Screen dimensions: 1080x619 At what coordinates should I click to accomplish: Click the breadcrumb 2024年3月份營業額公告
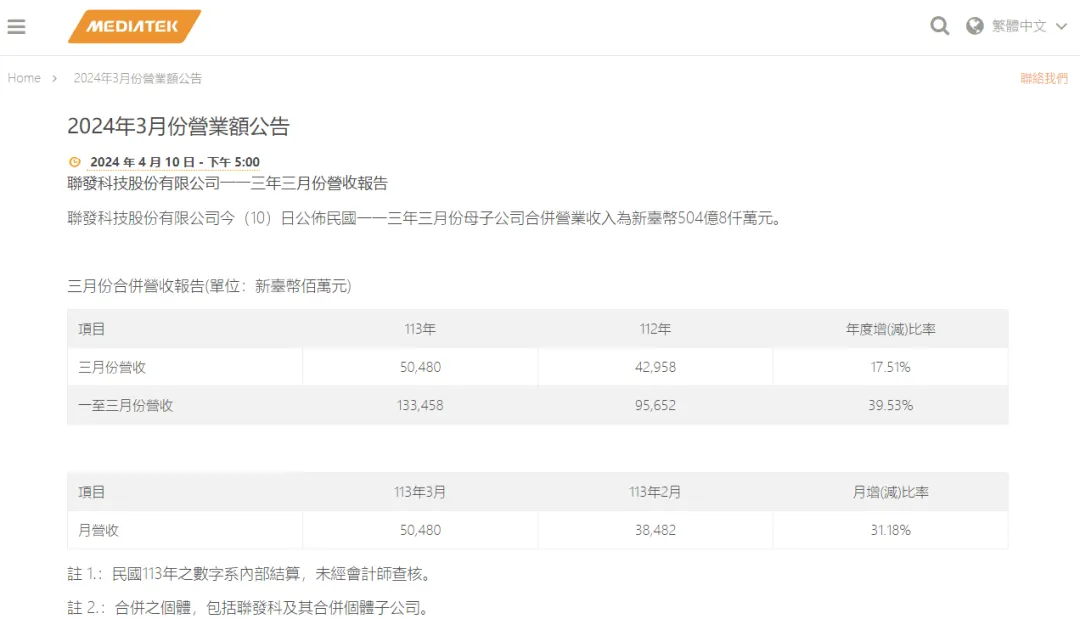(138, 78)
